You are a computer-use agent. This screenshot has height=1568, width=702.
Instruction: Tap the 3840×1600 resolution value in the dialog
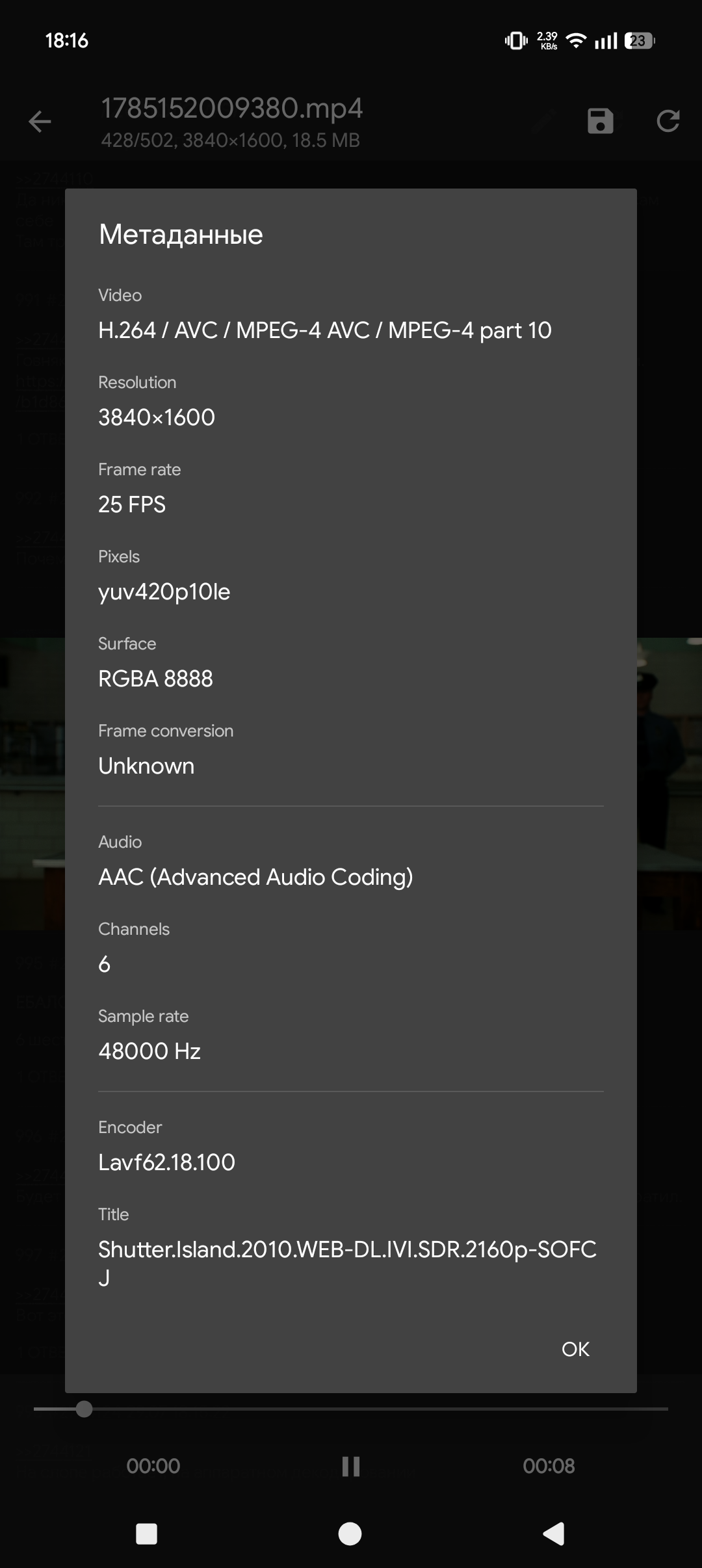point(157,417)
